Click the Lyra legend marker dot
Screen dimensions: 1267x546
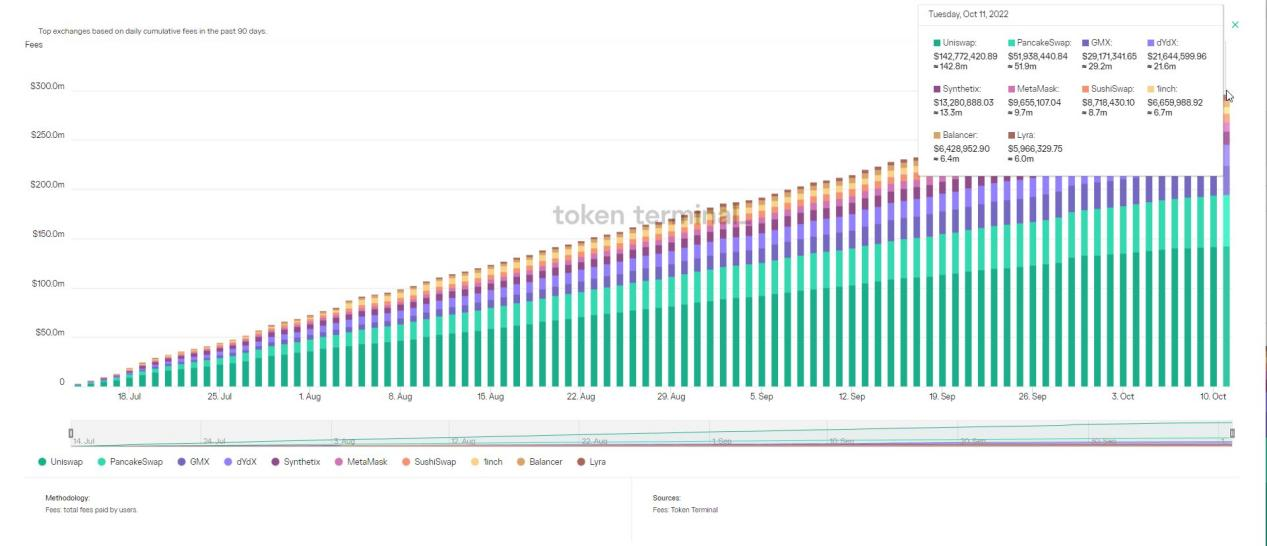click(581, 462)
